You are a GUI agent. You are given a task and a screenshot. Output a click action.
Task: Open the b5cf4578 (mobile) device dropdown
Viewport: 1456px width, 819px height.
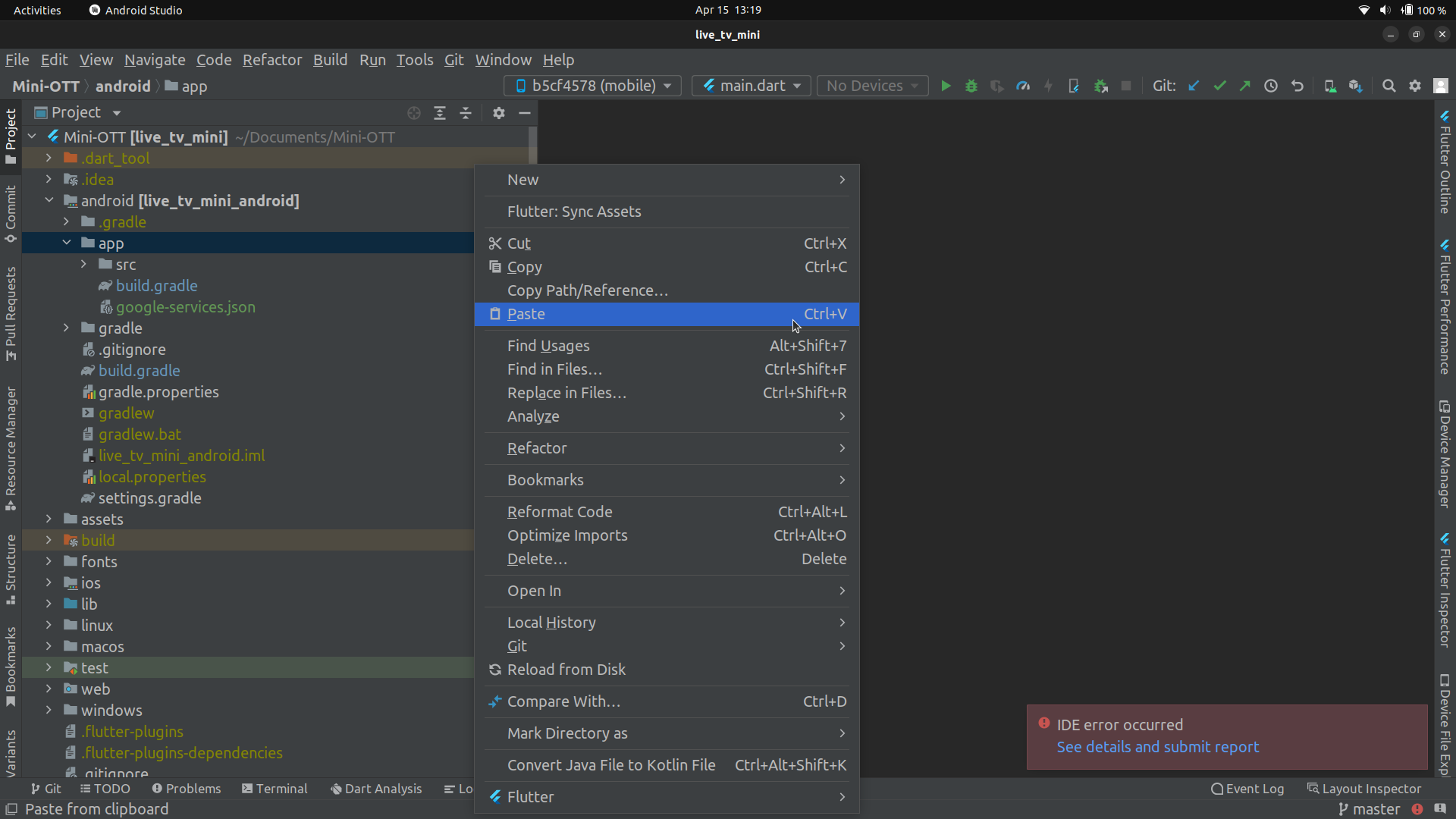[592, 86]
